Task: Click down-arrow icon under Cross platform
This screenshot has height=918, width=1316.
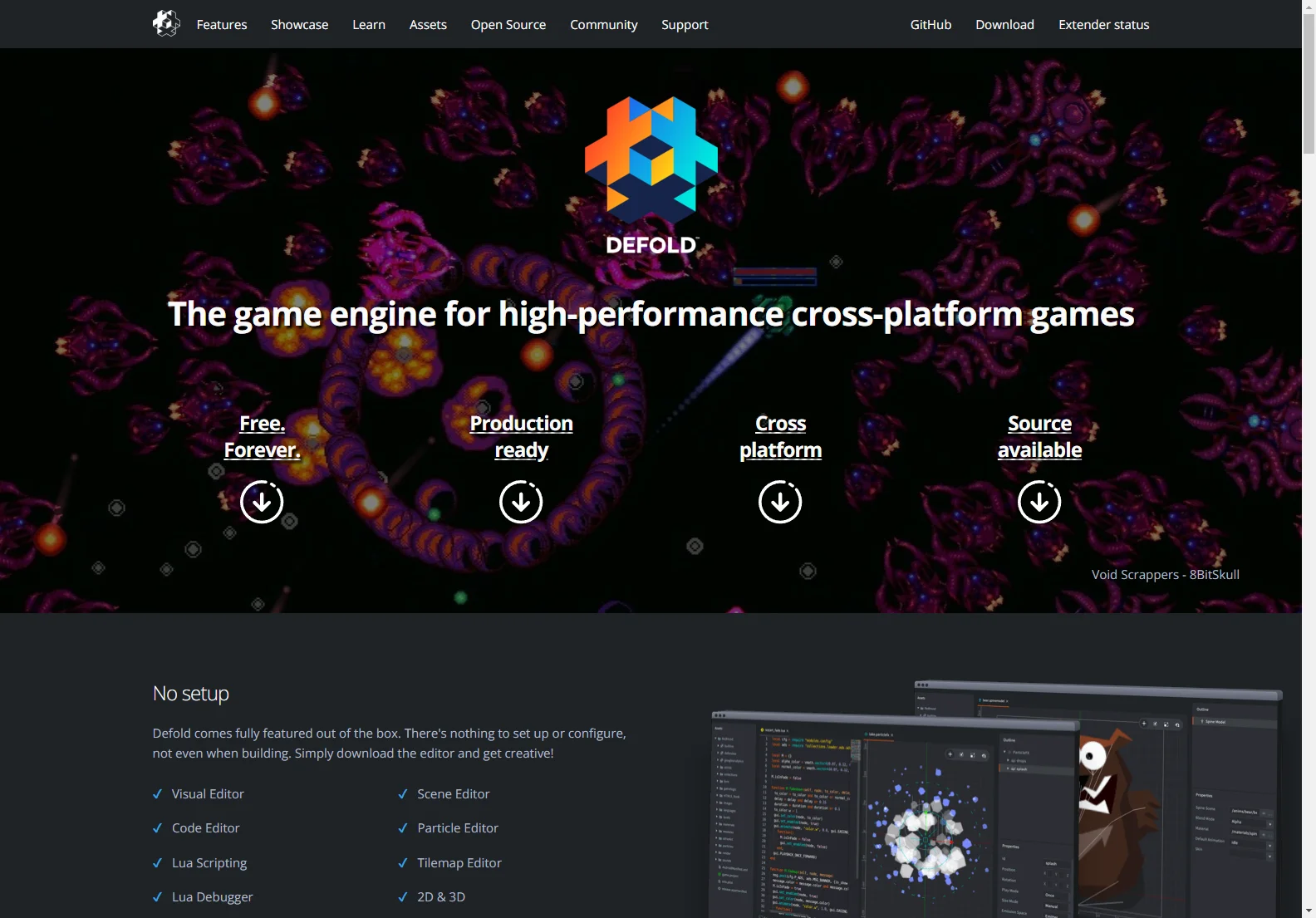Action: tap(780, 502)
